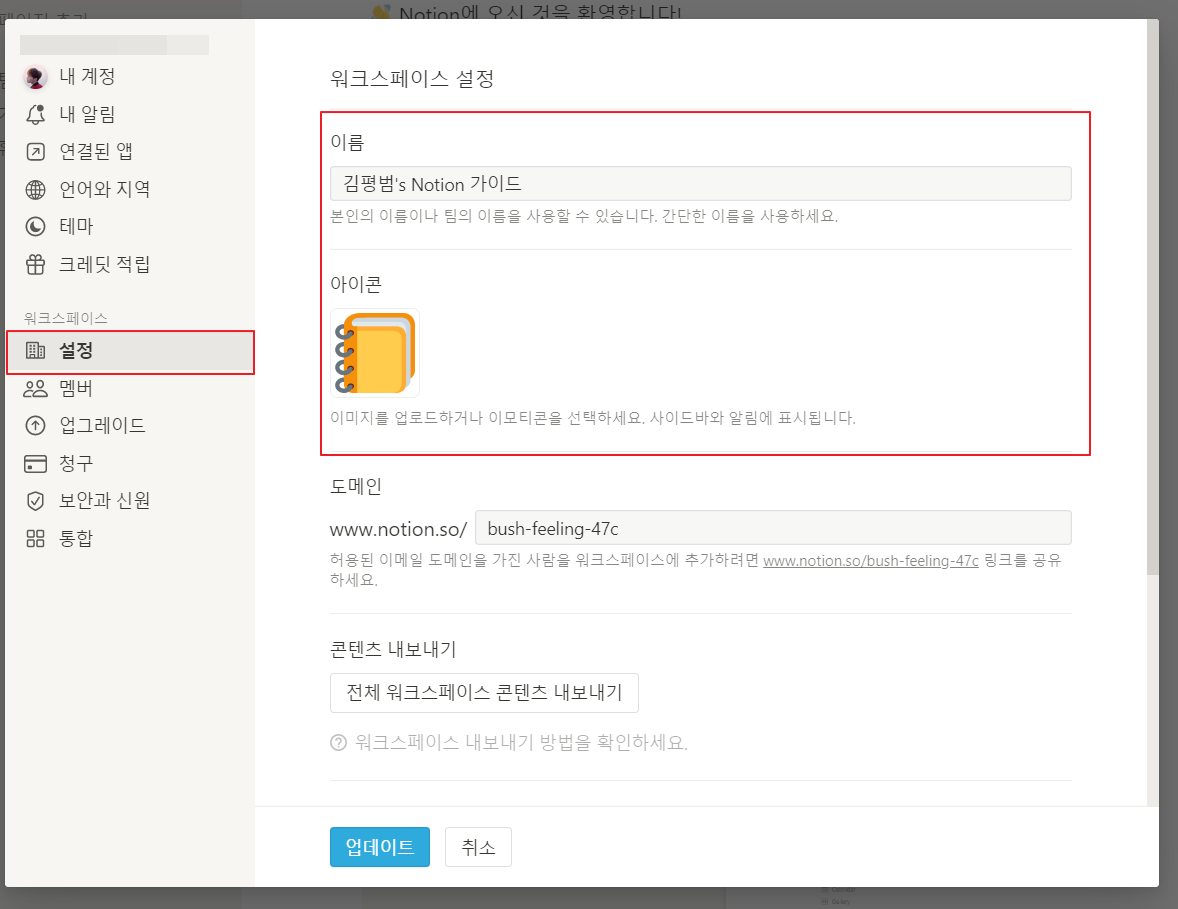Click the domain field bush-feeling-47c
The width and height of the screenshot is (1178, 909).
pyautogui.click(x=773, y=528)
